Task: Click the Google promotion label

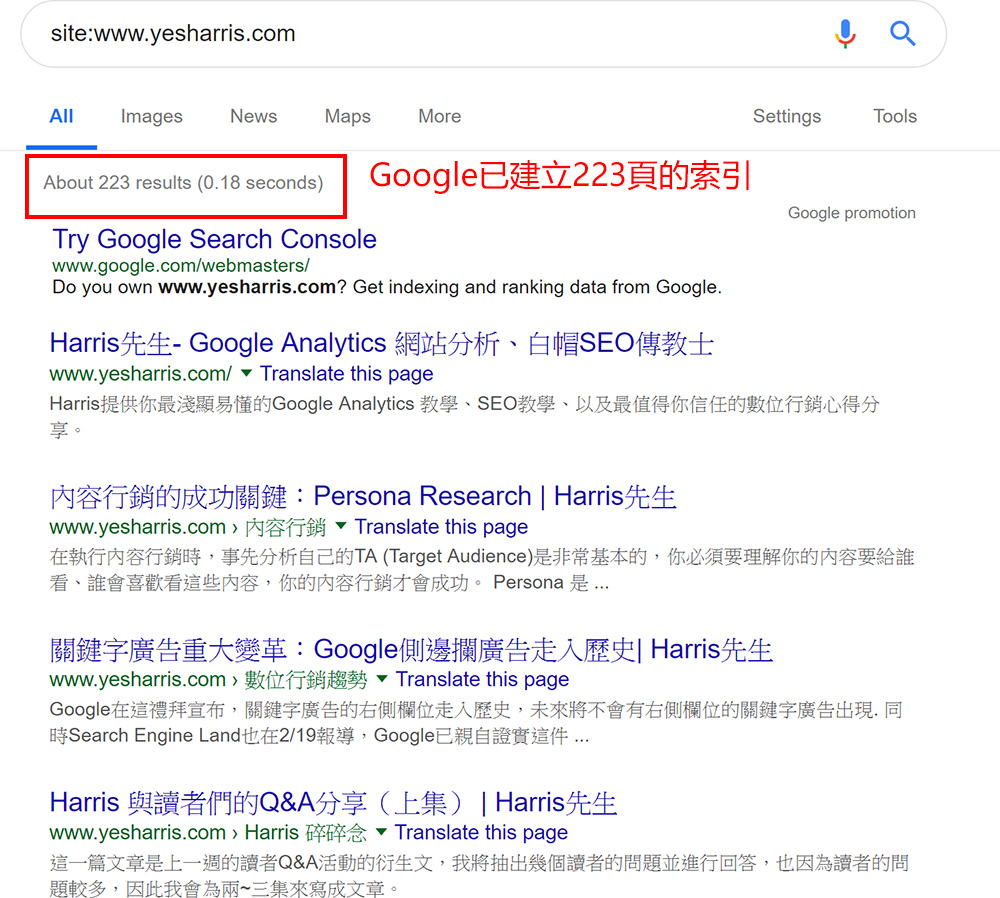Action: pos(851,213)
